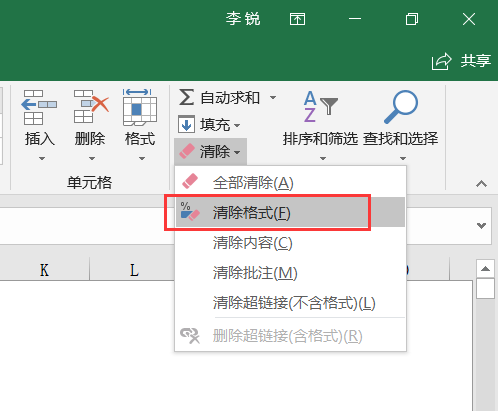
Task: Click the broken link icon of 删除超链接
Action: 190,335
